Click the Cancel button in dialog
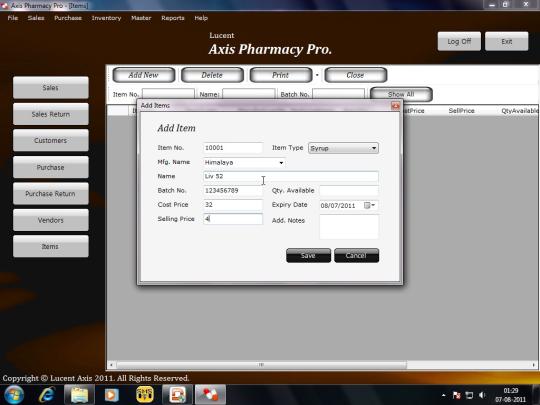Viewport: 540px width, 405px height. click(356, 256)
